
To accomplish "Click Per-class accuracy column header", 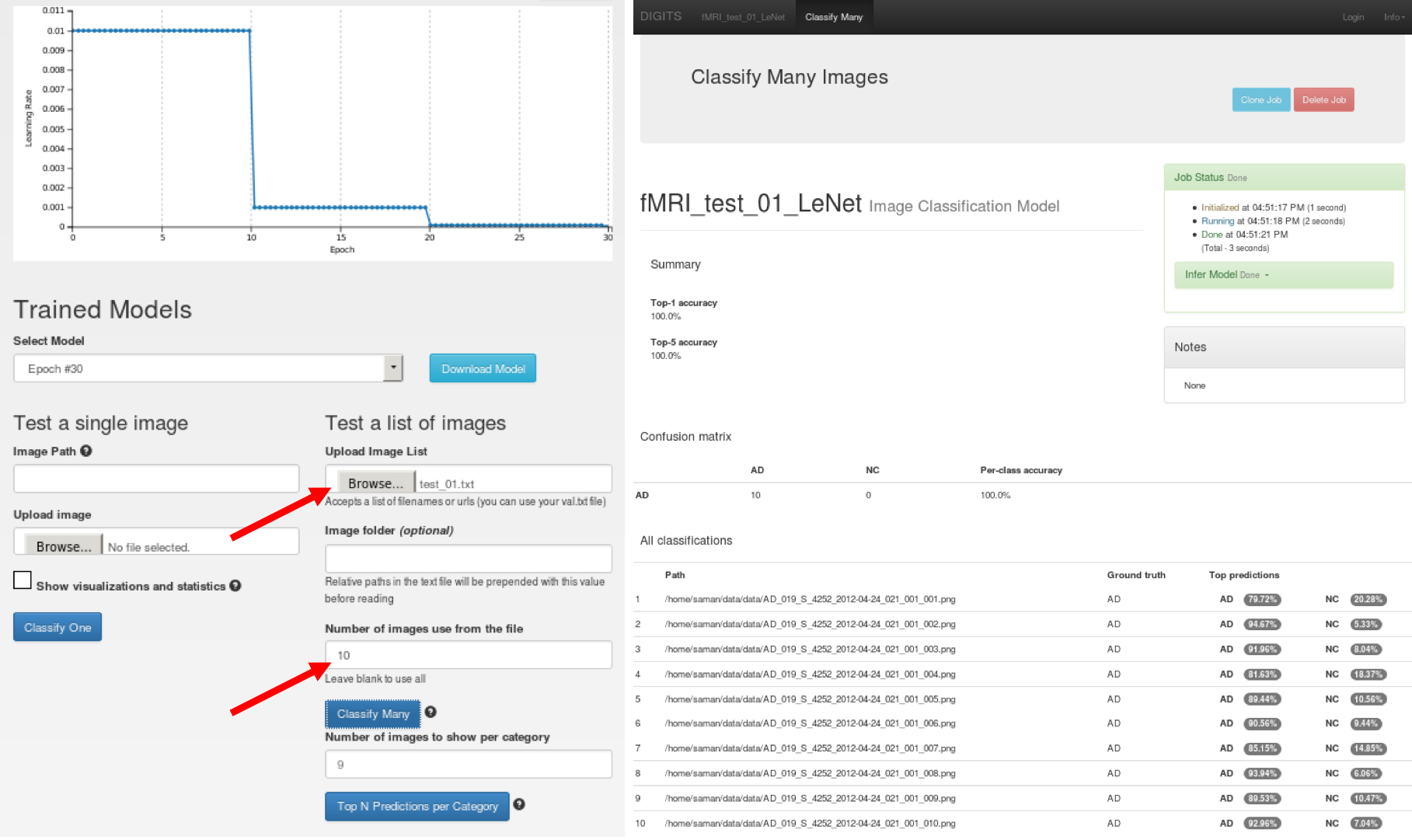I will [x=1020, y=470].
